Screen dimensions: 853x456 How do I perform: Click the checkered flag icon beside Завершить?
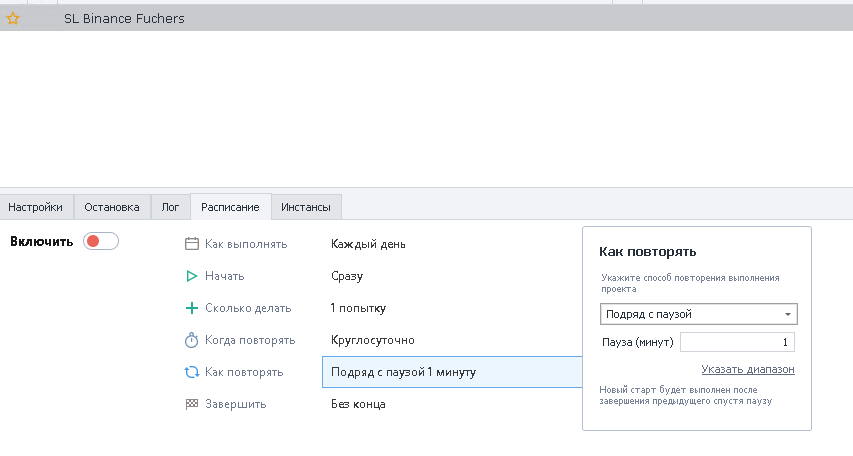tap(192, 404)
